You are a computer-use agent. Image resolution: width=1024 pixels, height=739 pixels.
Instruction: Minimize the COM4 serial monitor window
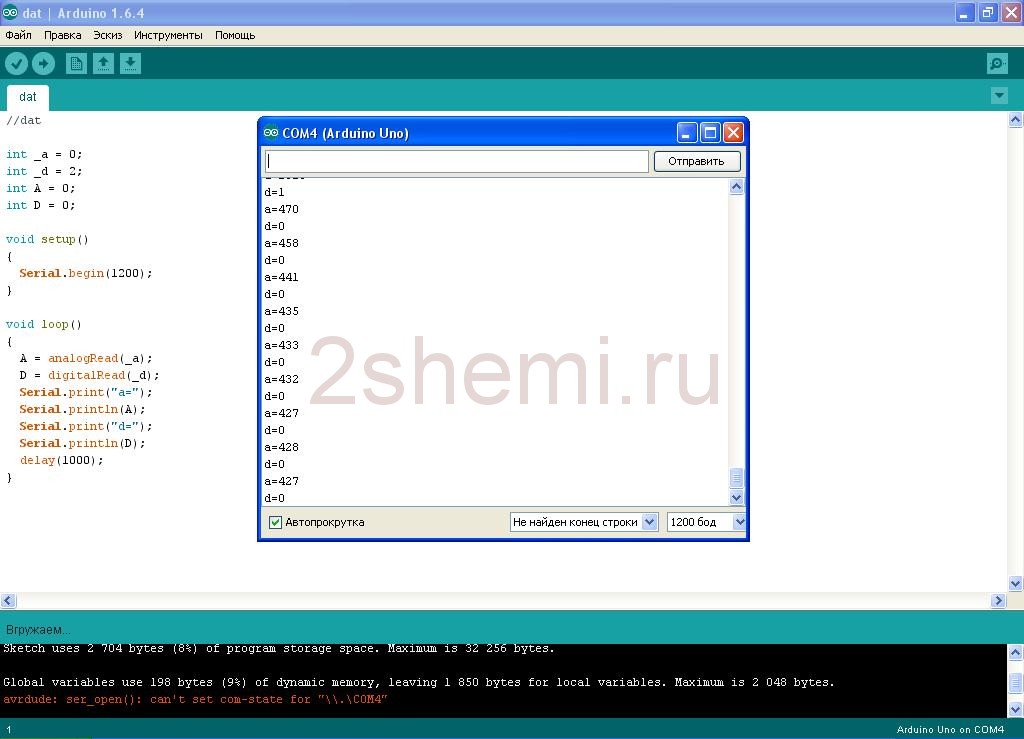click(686, 133)
